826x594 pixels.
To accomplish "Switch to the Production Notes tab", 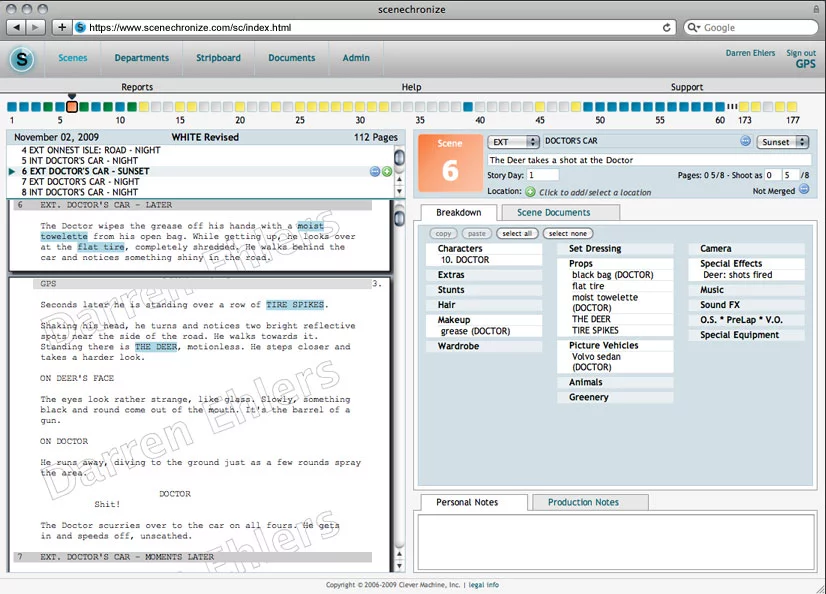I will [589, 502].
